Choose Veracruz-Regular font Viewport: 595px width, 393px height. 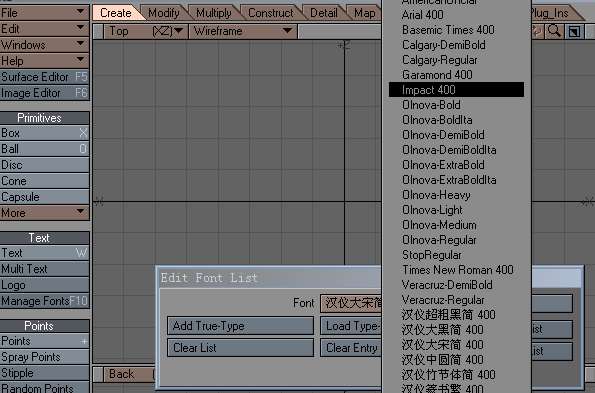(x=456, y=299)
